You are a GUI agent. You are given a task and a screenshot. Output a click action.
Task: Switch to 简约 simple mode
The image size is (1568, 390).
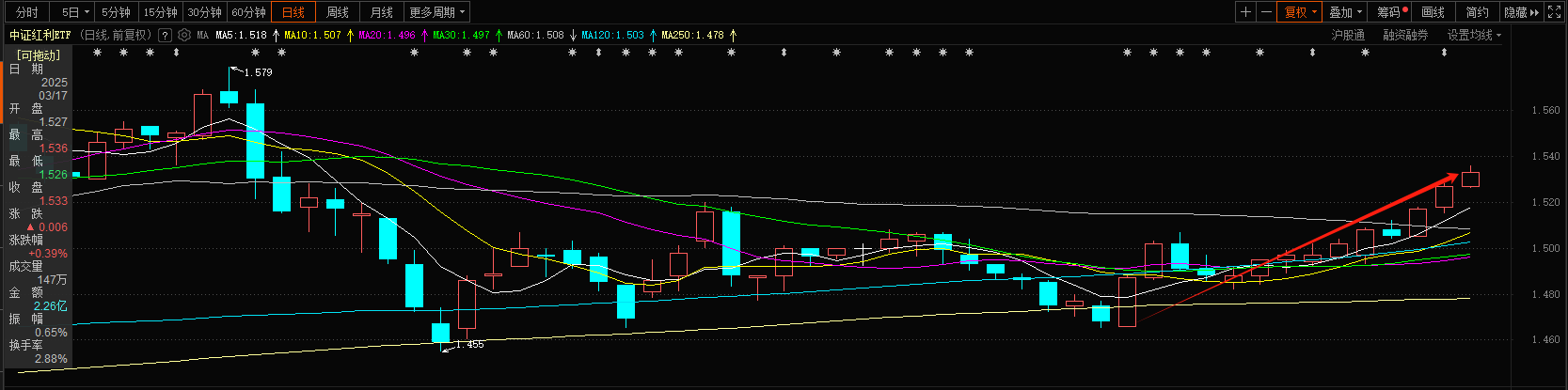coord(1478,12)
